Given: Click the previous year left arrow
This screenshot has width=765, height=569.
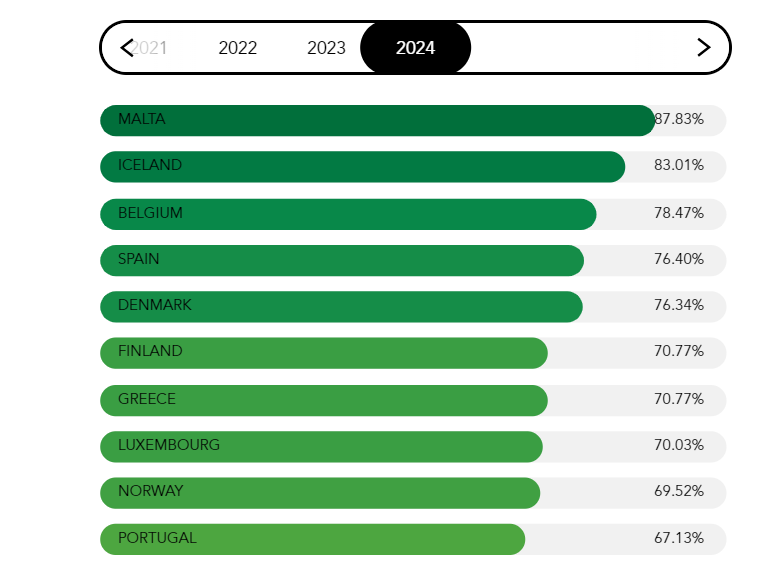Looking at the screenshot, I should point(127,47).
